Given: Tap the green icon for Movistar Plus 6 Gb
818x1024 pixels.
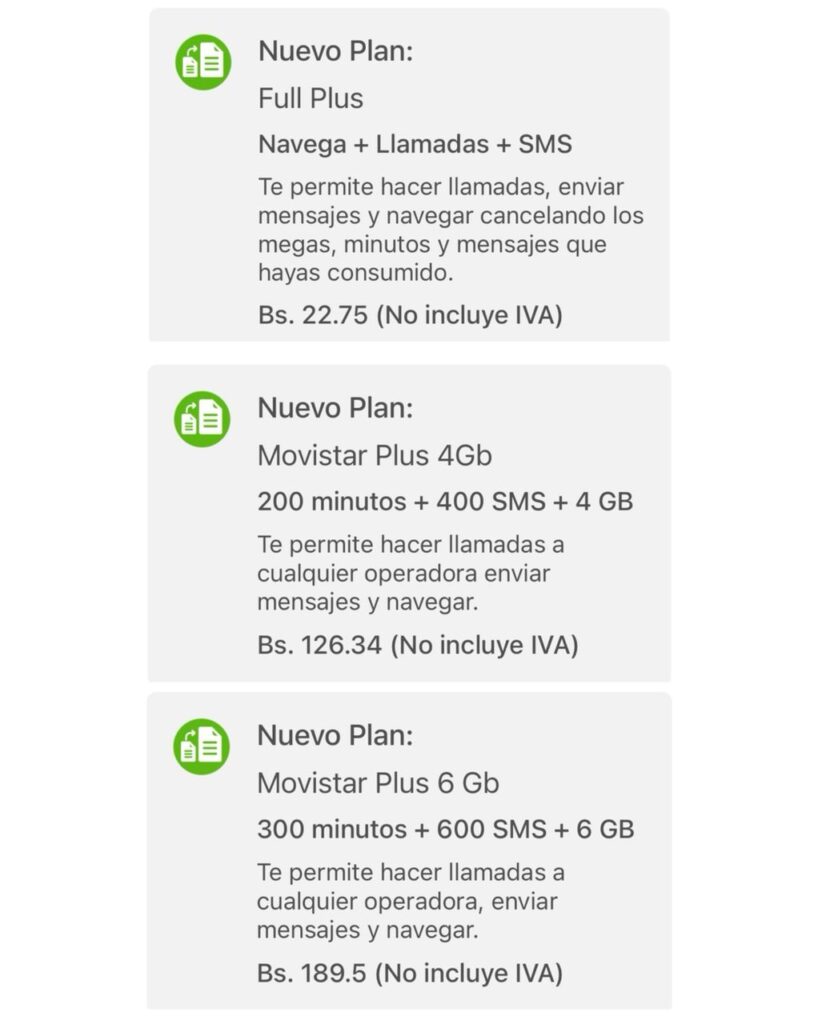Looking at the screenshot, I should click(202, 746).
